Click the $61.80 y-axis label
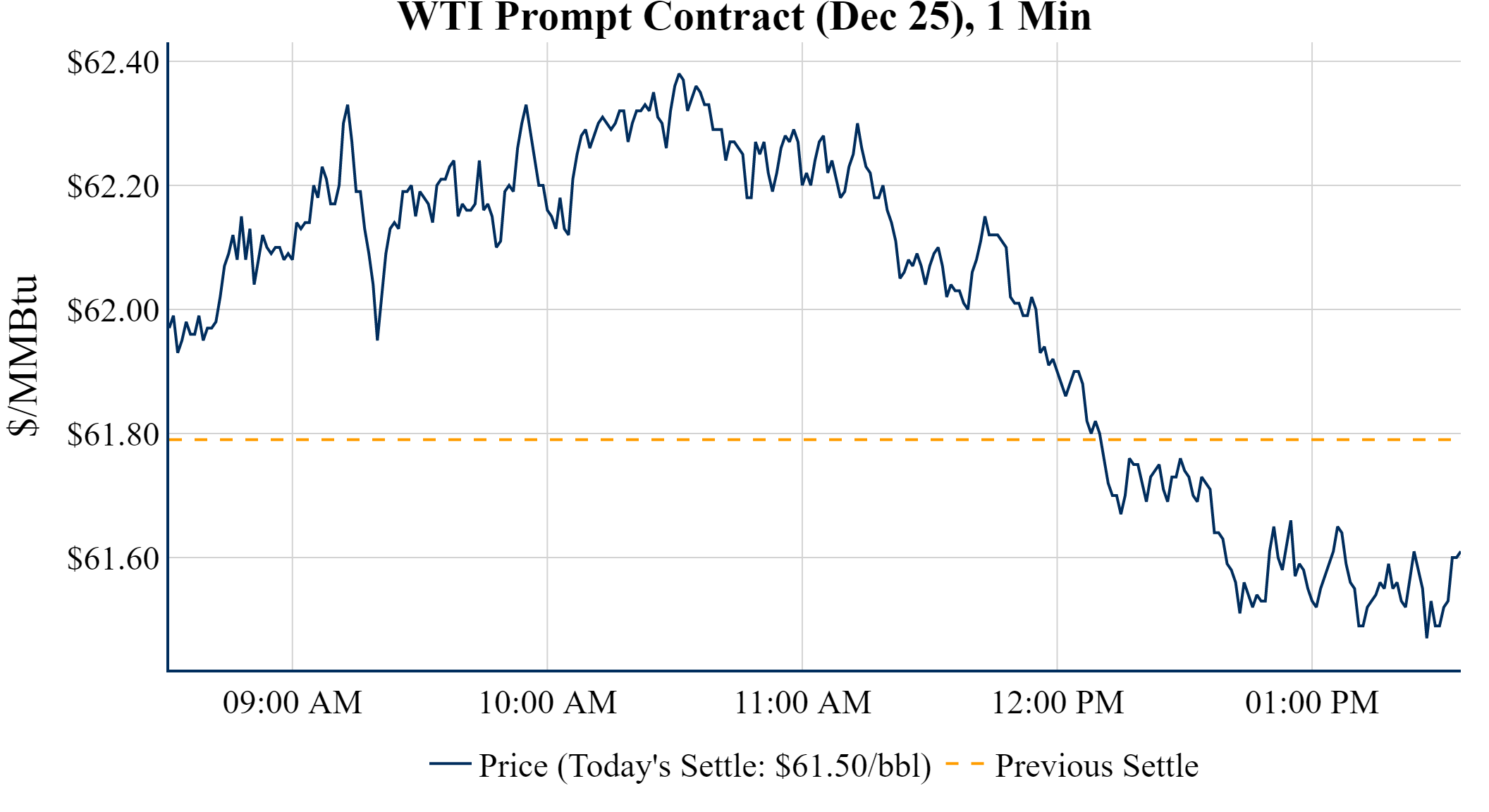The width and height of the screenshot is (1489, 812). [x=114, y=434]
